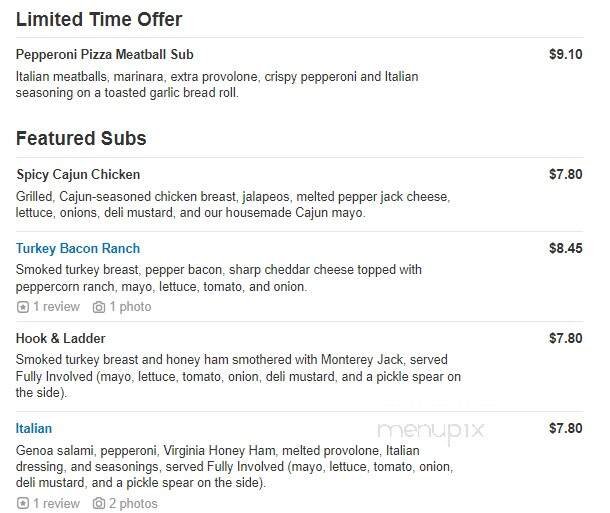Click the $9.10 price

(566, 54)
